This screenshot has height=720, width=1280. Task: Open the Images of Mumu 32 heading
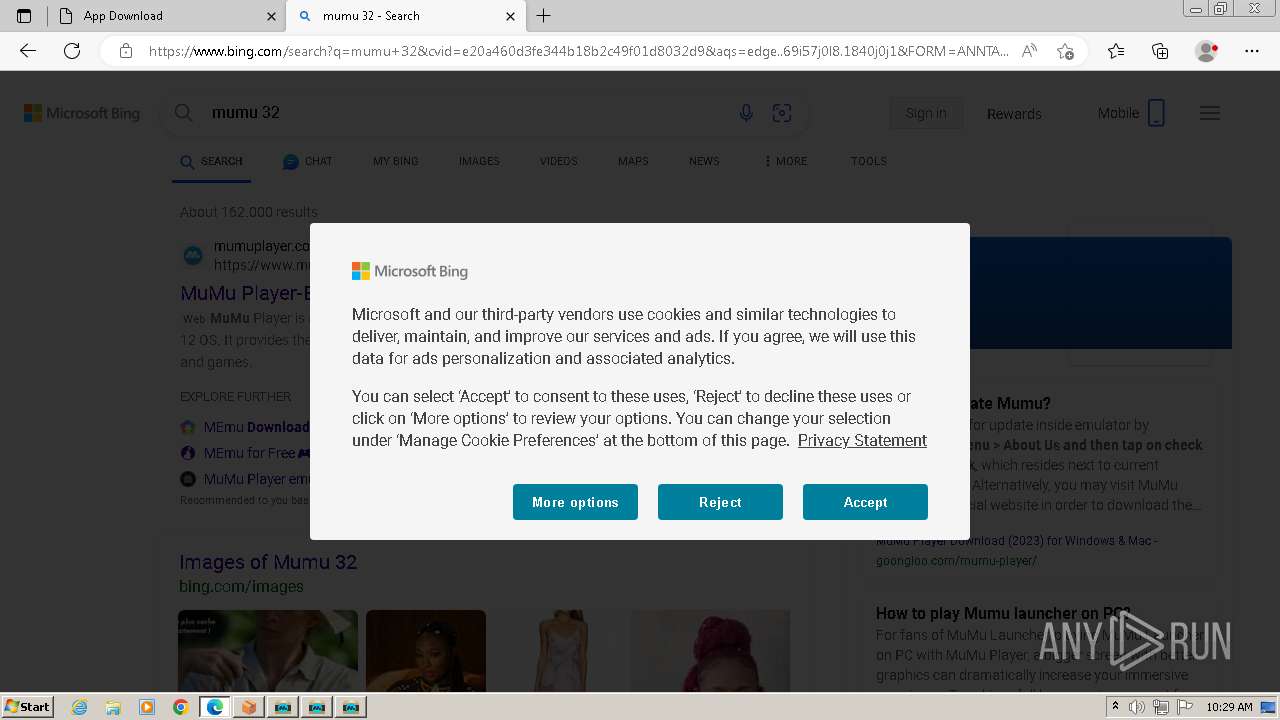(268, 562)
